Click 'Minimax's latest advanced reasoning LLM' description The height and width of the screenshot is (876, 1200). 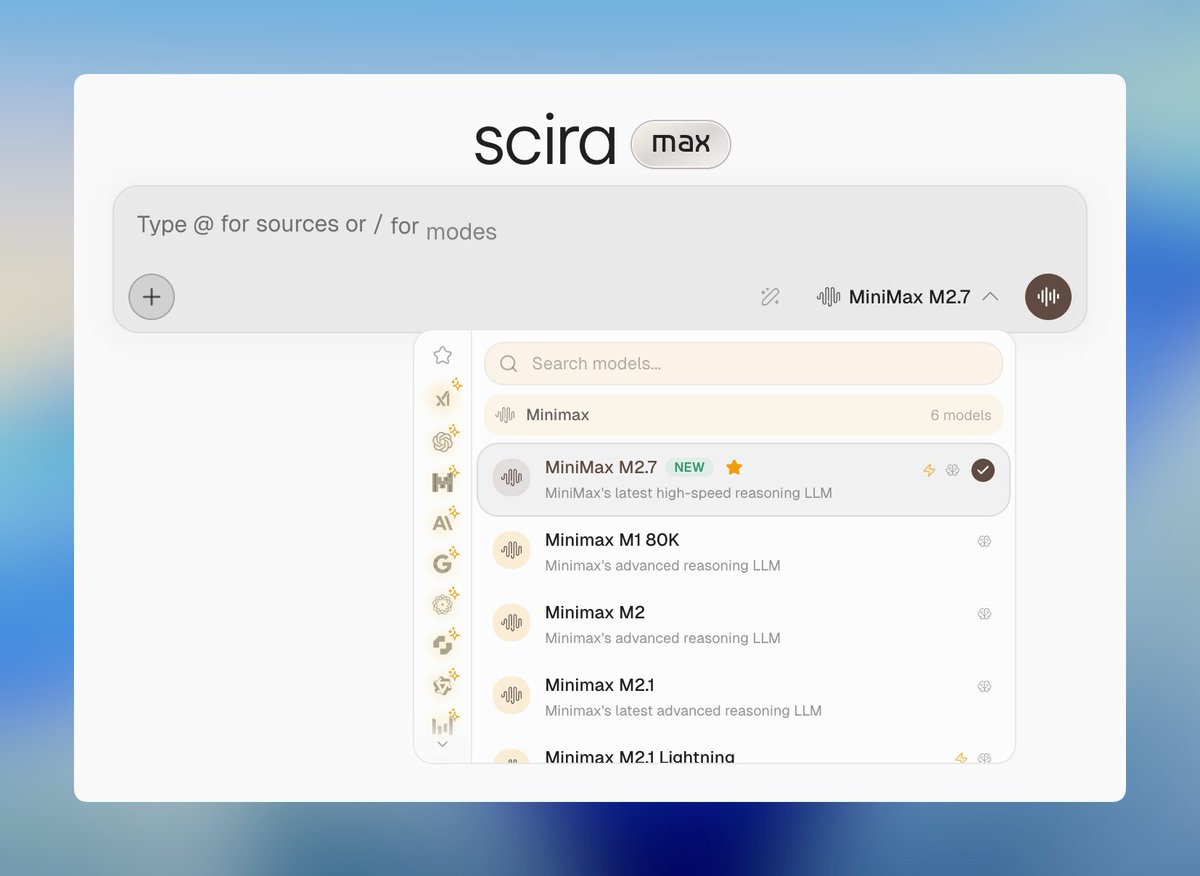pyautogui.click(x=683, y=711)
